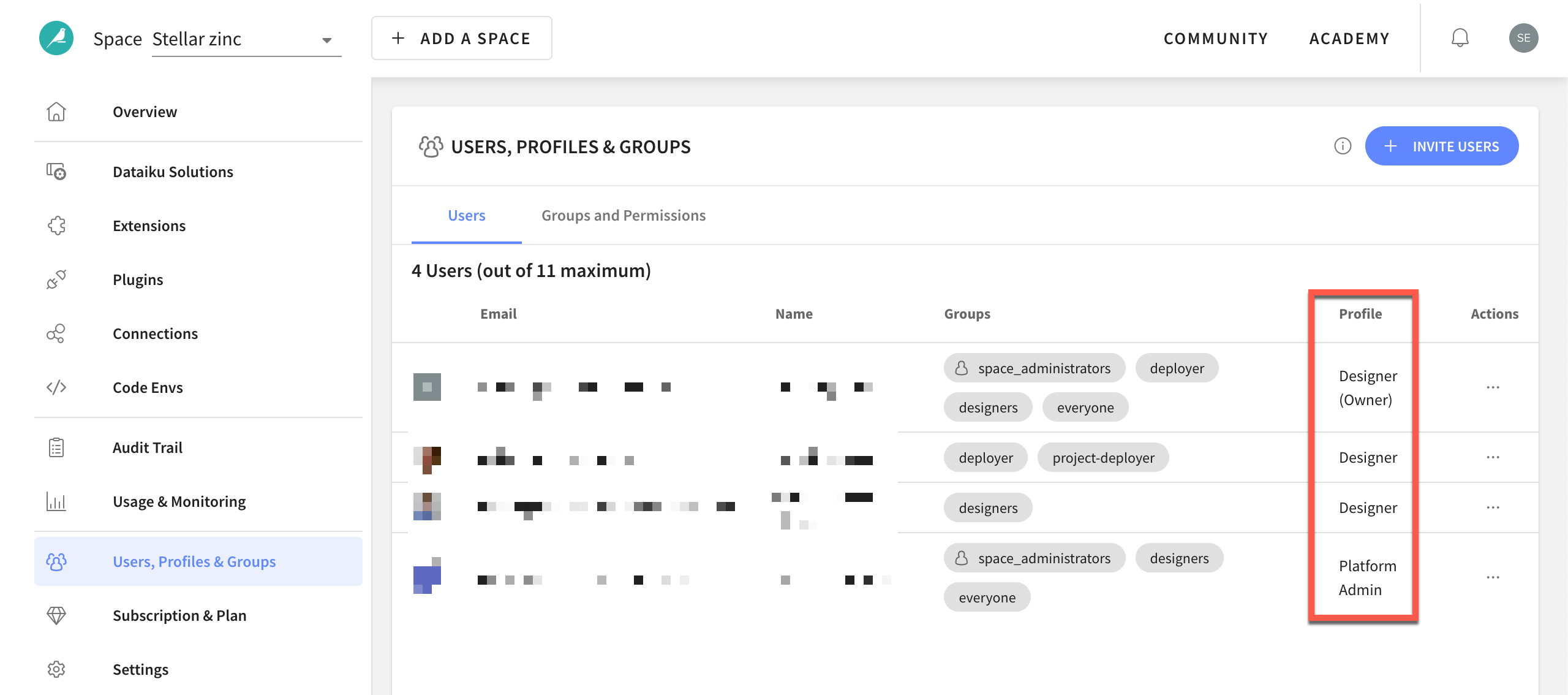
Task: Open actions menu for the designers-only row
Action: click(1493, 507)
